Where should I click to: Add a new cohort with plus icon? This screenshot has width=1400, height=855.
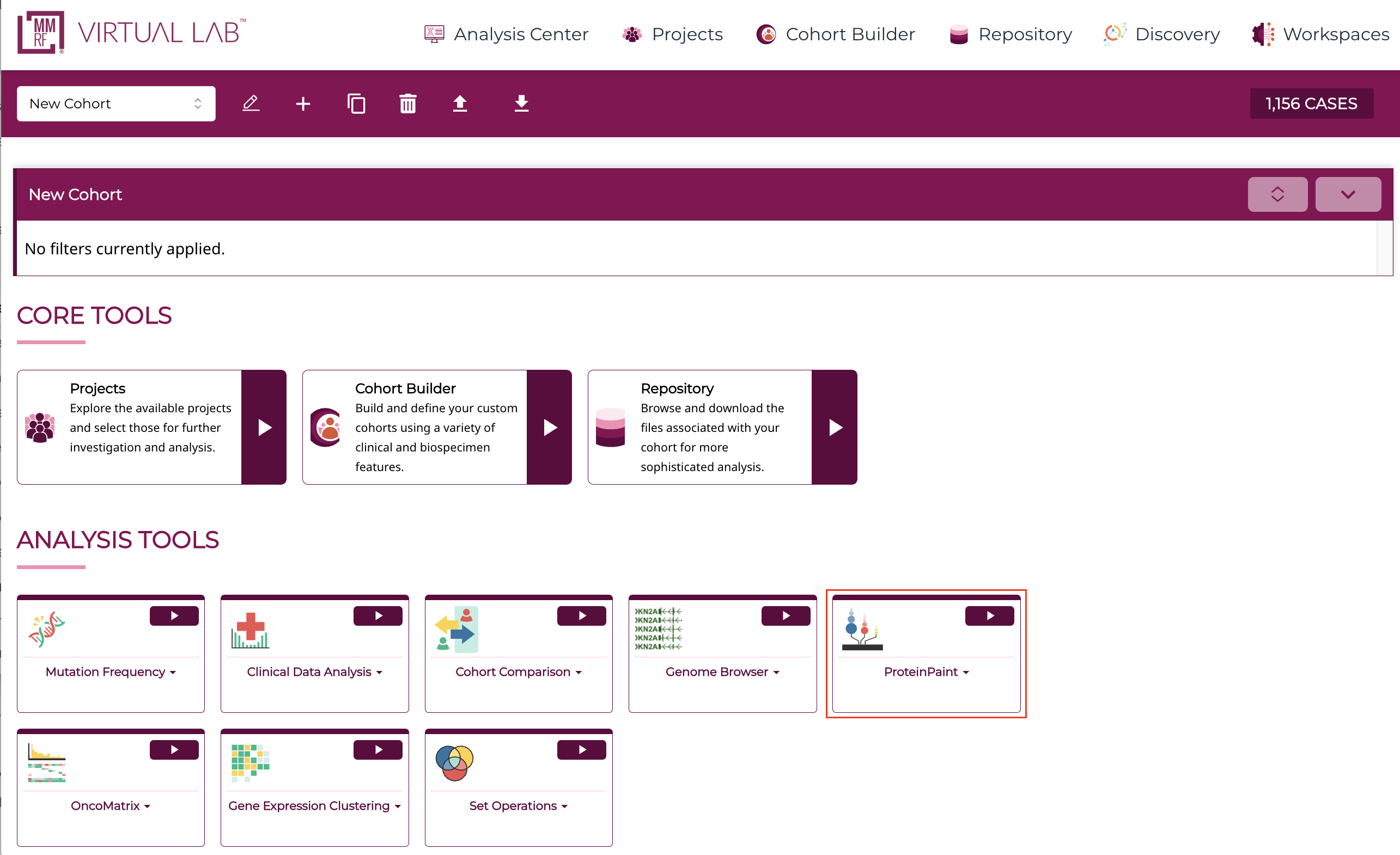[x=303, y=103]
